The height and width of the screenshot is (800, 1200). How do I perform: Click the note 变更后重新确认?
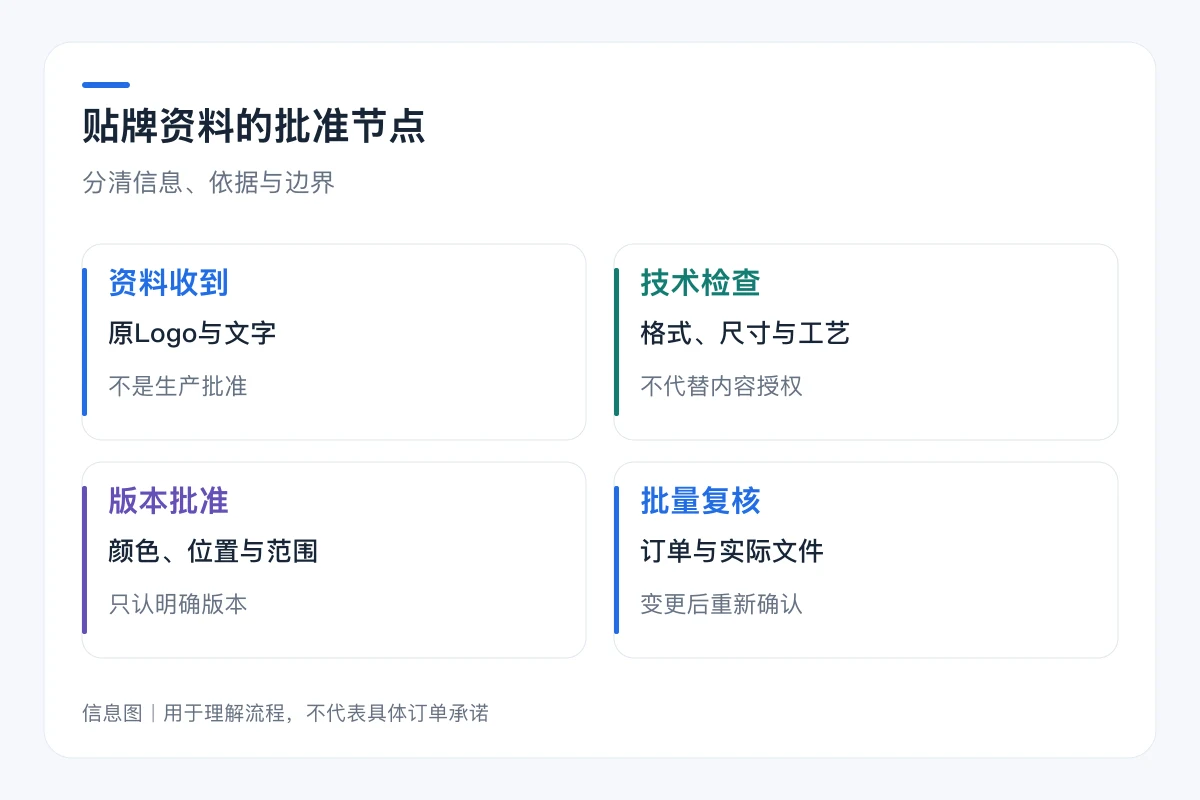(x=722, y=604)
